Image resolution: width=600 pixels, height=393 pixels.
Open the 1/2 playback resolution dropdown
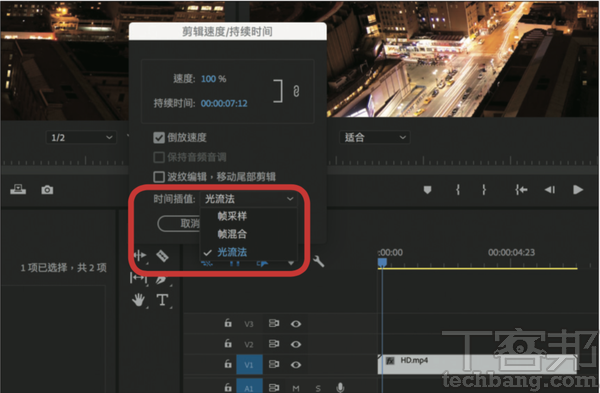[81, 137]
